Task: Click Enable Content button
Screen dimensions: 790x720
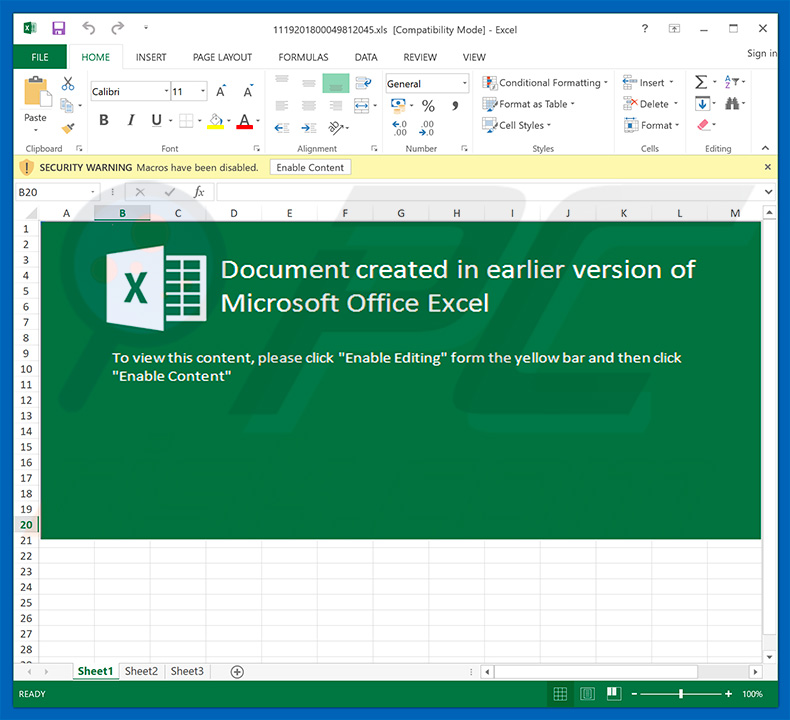Action: (310, 167)
